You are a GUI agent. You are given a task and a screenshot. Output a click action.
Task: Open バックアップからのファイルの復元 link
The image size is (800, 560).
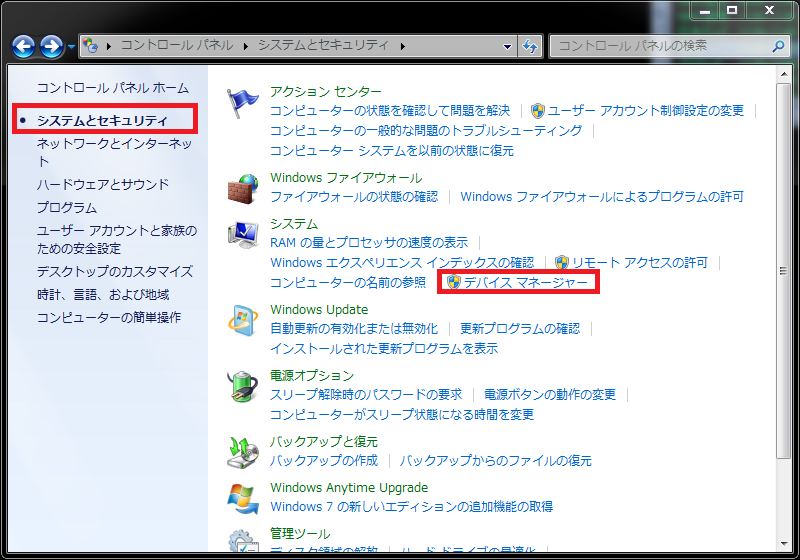click(495, 461)
